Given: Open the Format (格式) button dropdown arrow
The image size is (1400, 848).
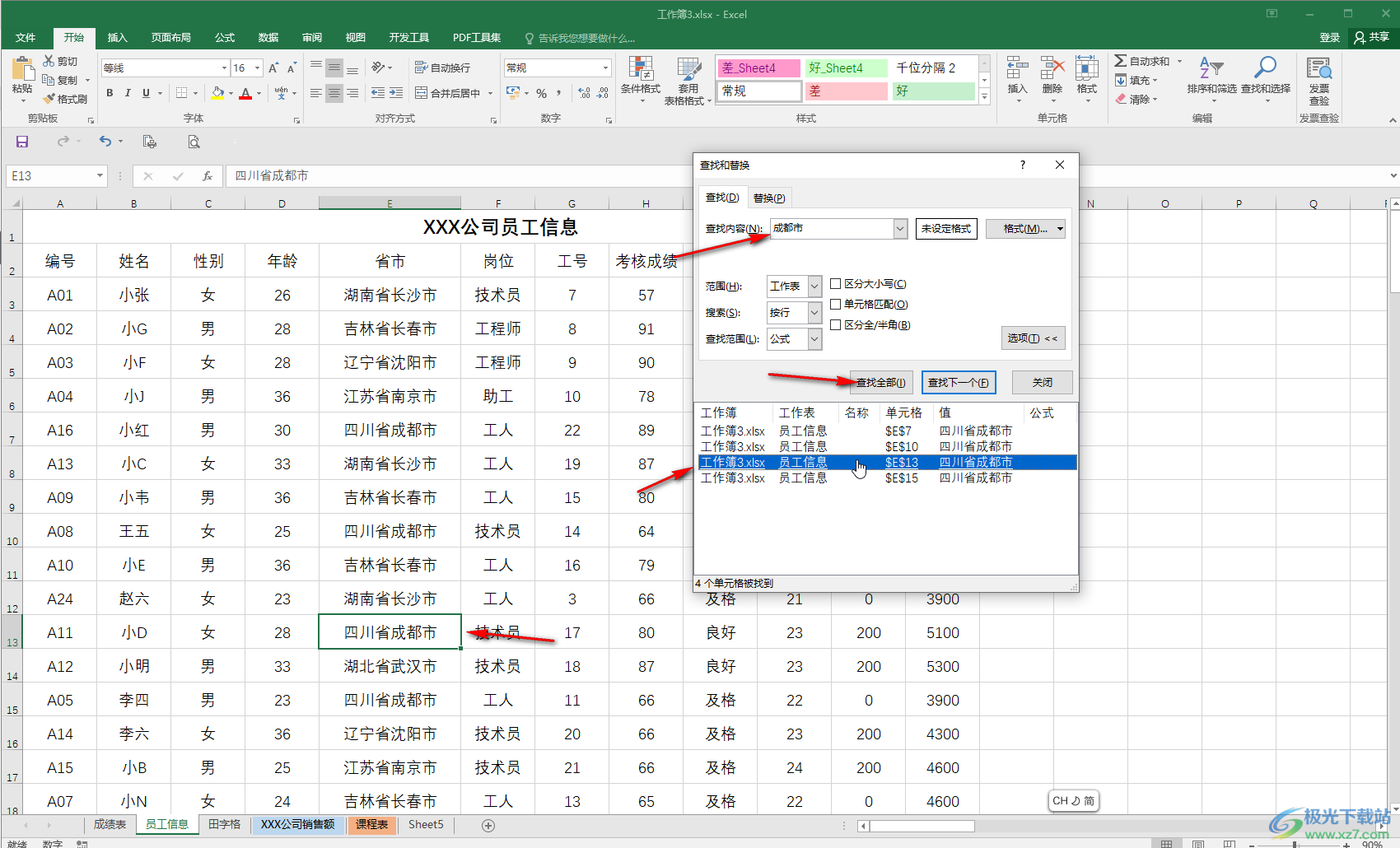Looking at the screenshot, I should 1060,229.
